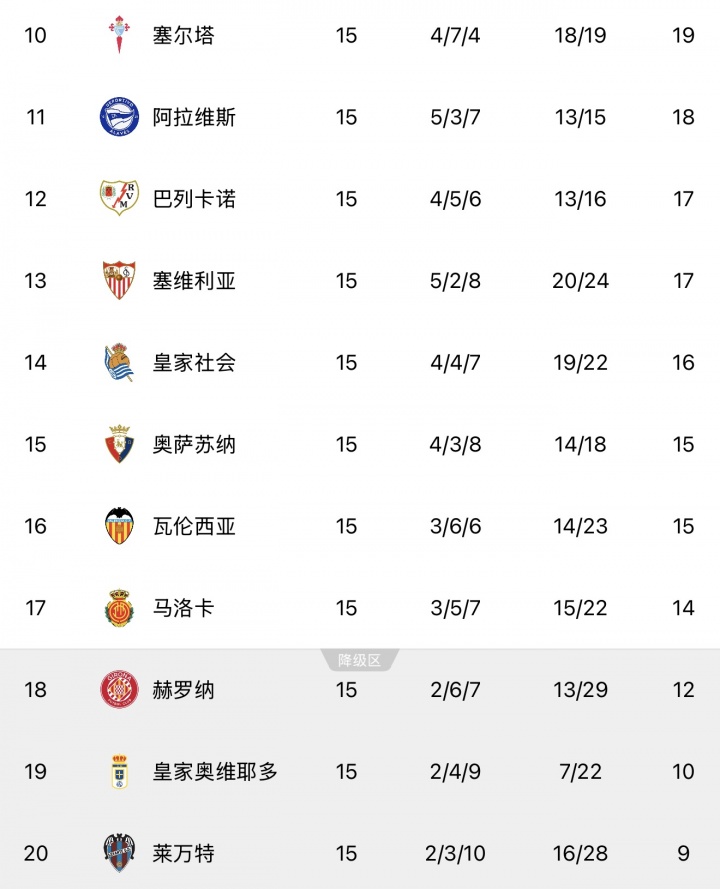Click the Osasuna club crest
This screenshot has width=720, height=889.
pyautogui.click(x=119, y=445)
